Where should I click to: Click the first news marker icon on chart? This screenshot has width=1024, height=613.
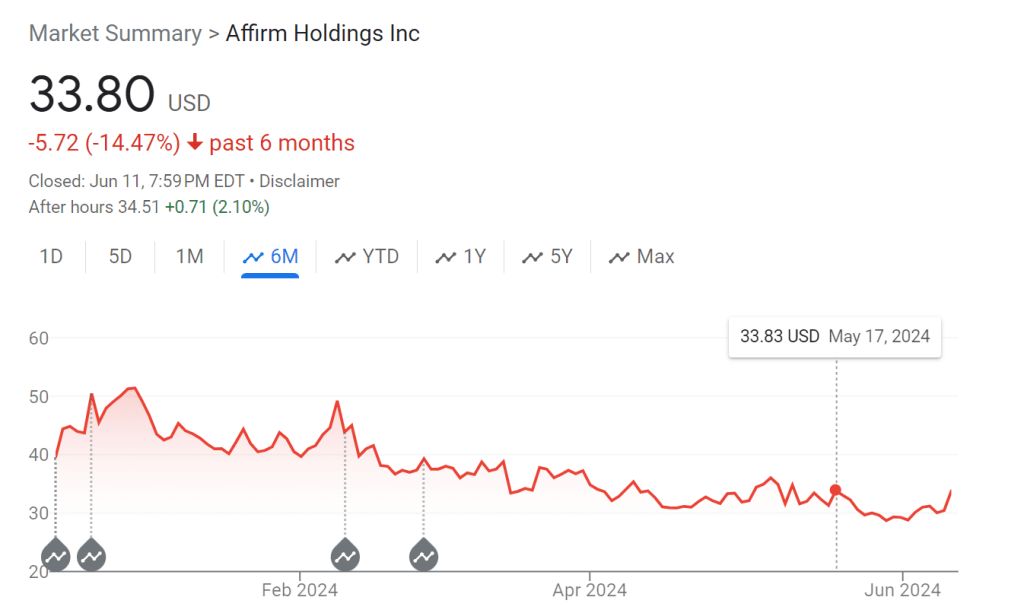[x=56, y=553]
